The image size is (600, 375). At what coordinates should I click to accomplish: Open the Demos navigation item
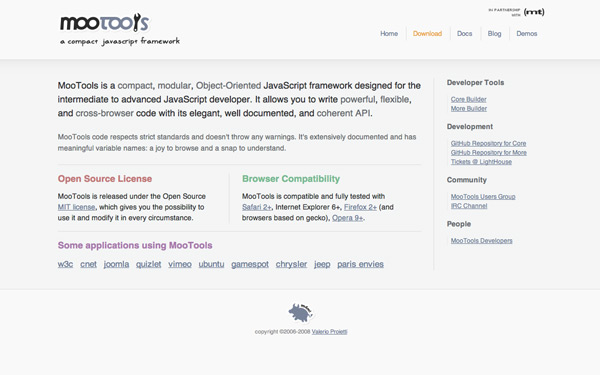[x=527, y=34]
